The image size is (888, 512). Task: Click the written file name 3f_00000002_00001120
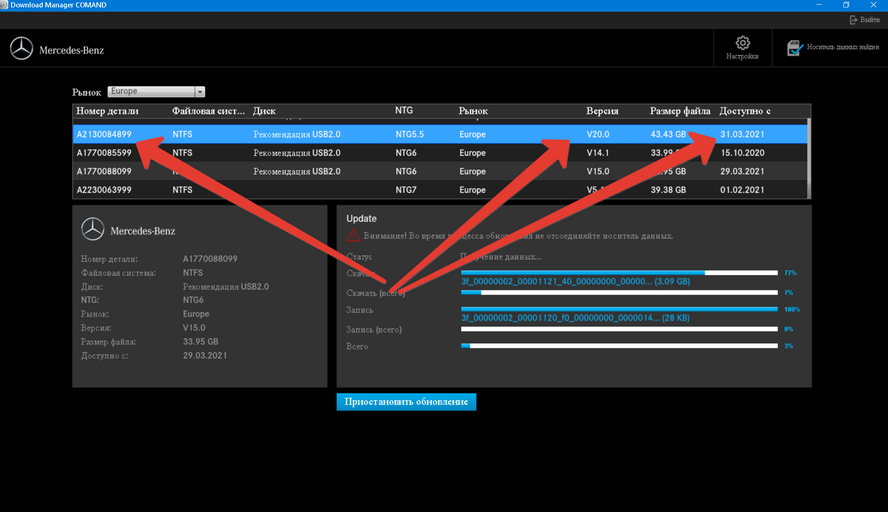click(575, 318)
